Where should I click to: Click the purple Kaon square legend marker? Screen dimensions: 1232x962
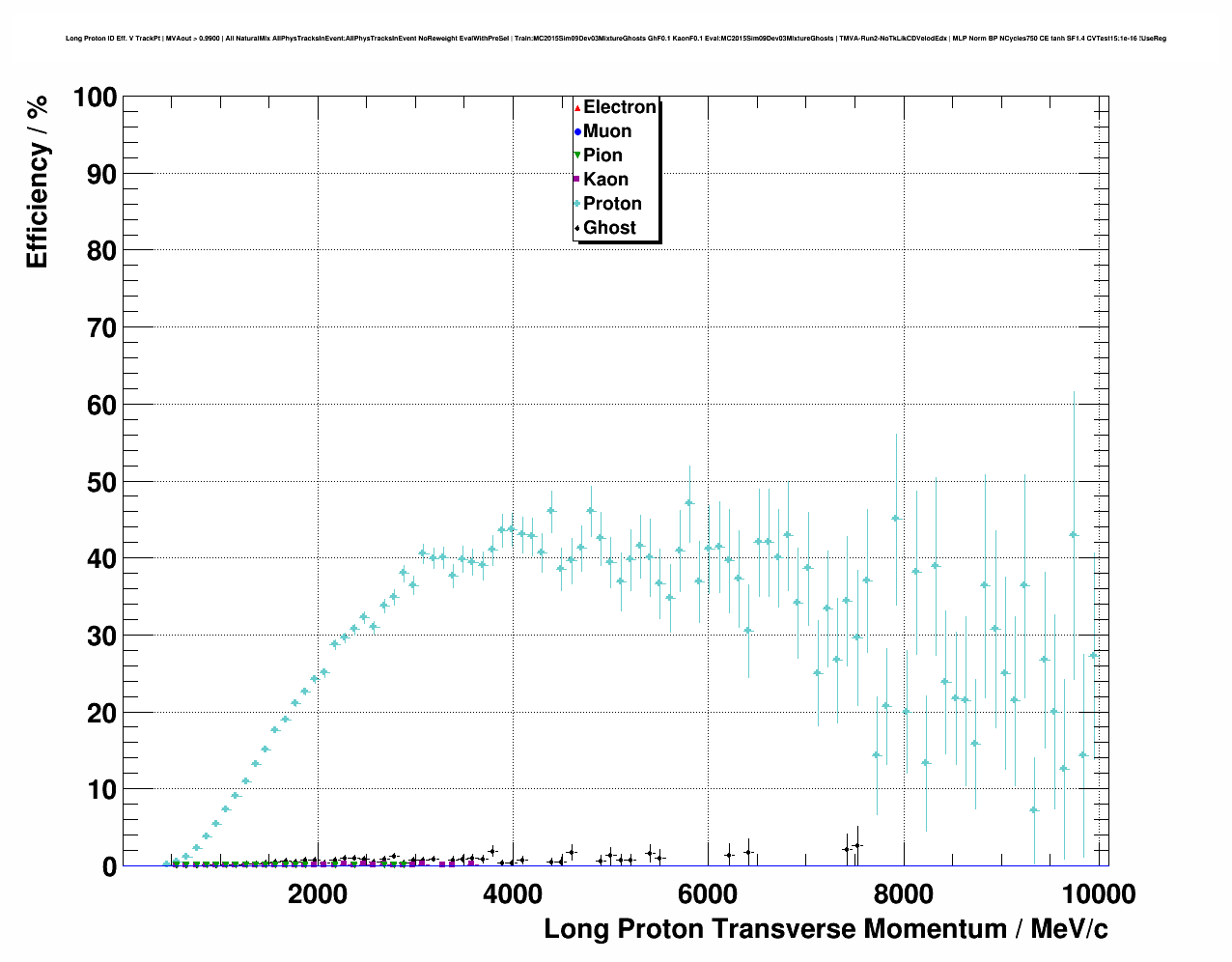[x=577, y=180]
